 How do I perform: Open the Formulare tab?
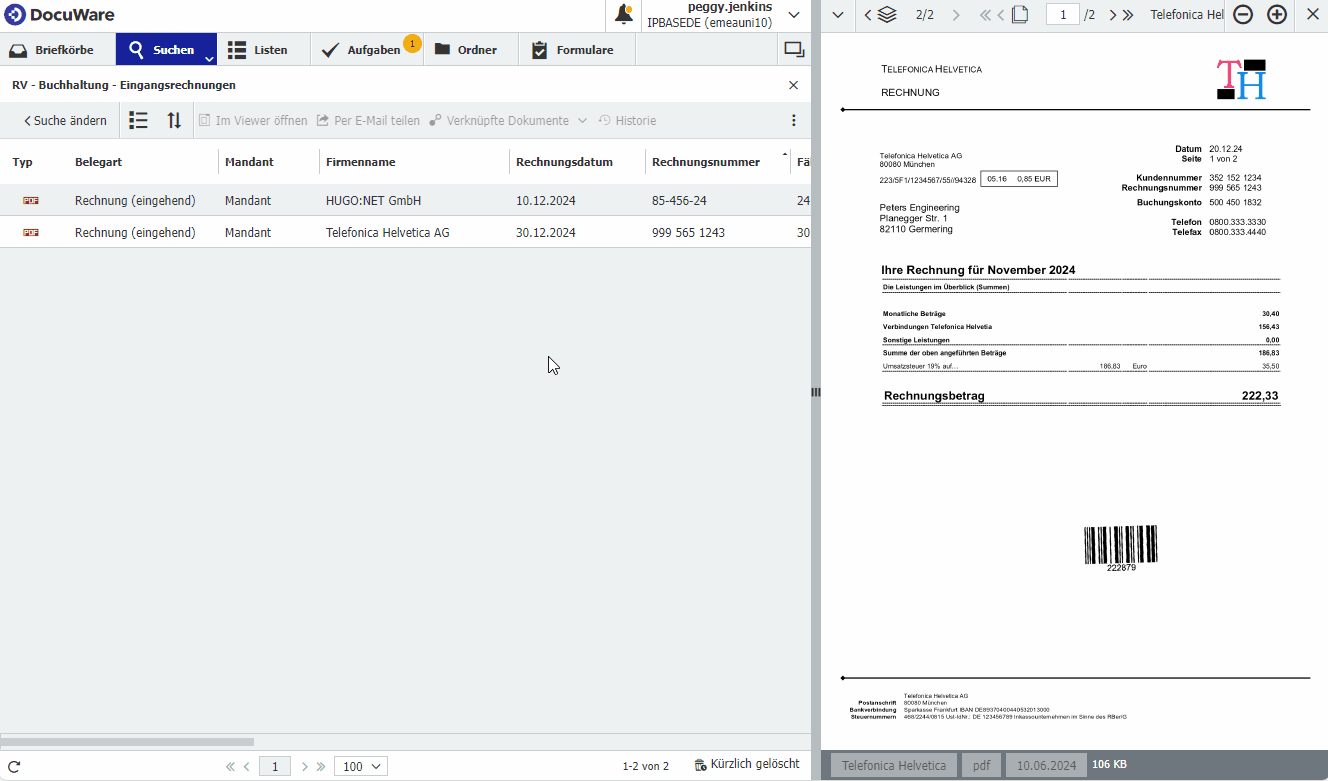pyautogui.click(x=572, y=50)
